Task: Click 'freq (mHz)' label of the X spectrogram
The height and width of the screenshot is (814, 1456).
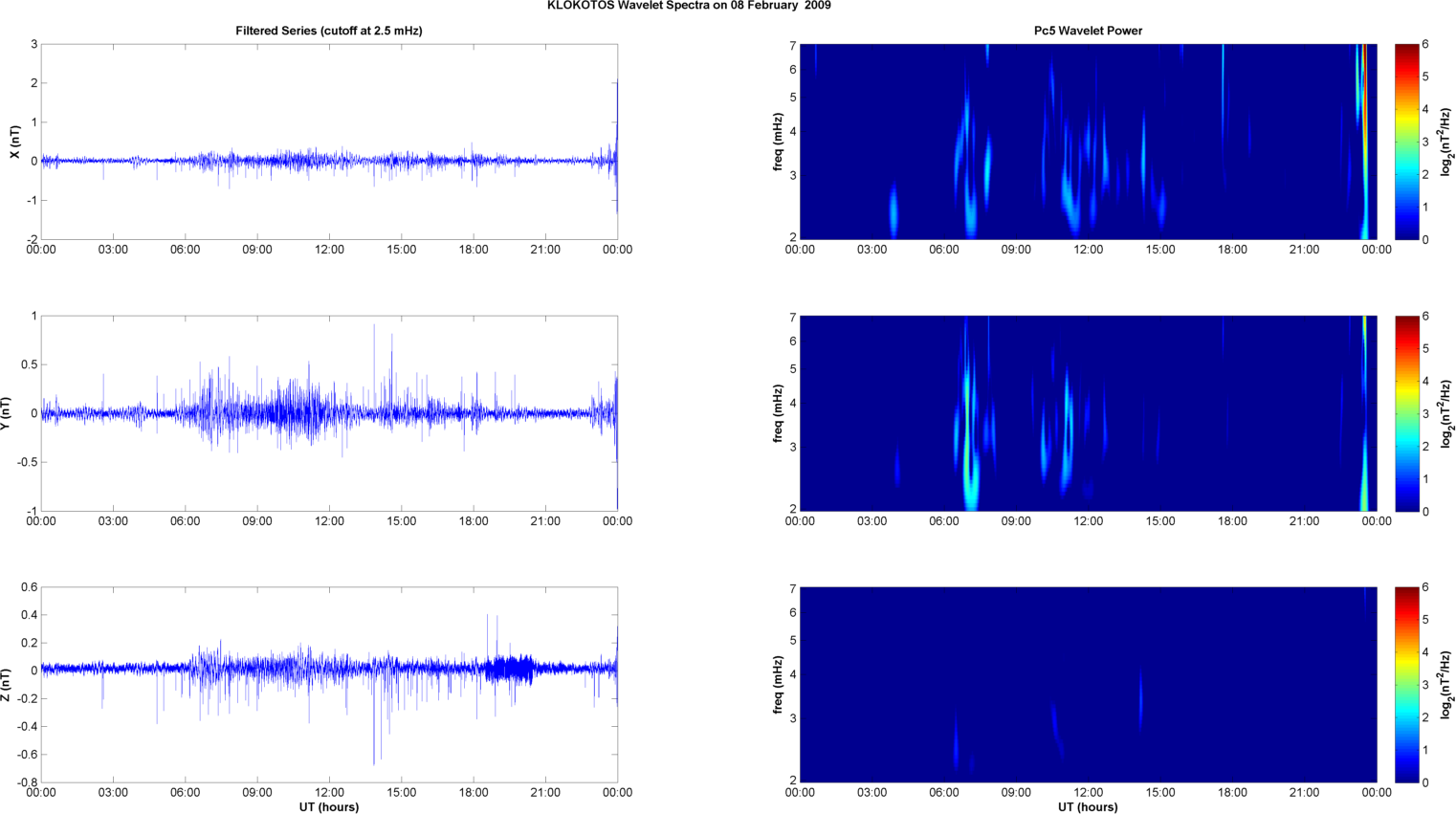Action: click(779, 142)
